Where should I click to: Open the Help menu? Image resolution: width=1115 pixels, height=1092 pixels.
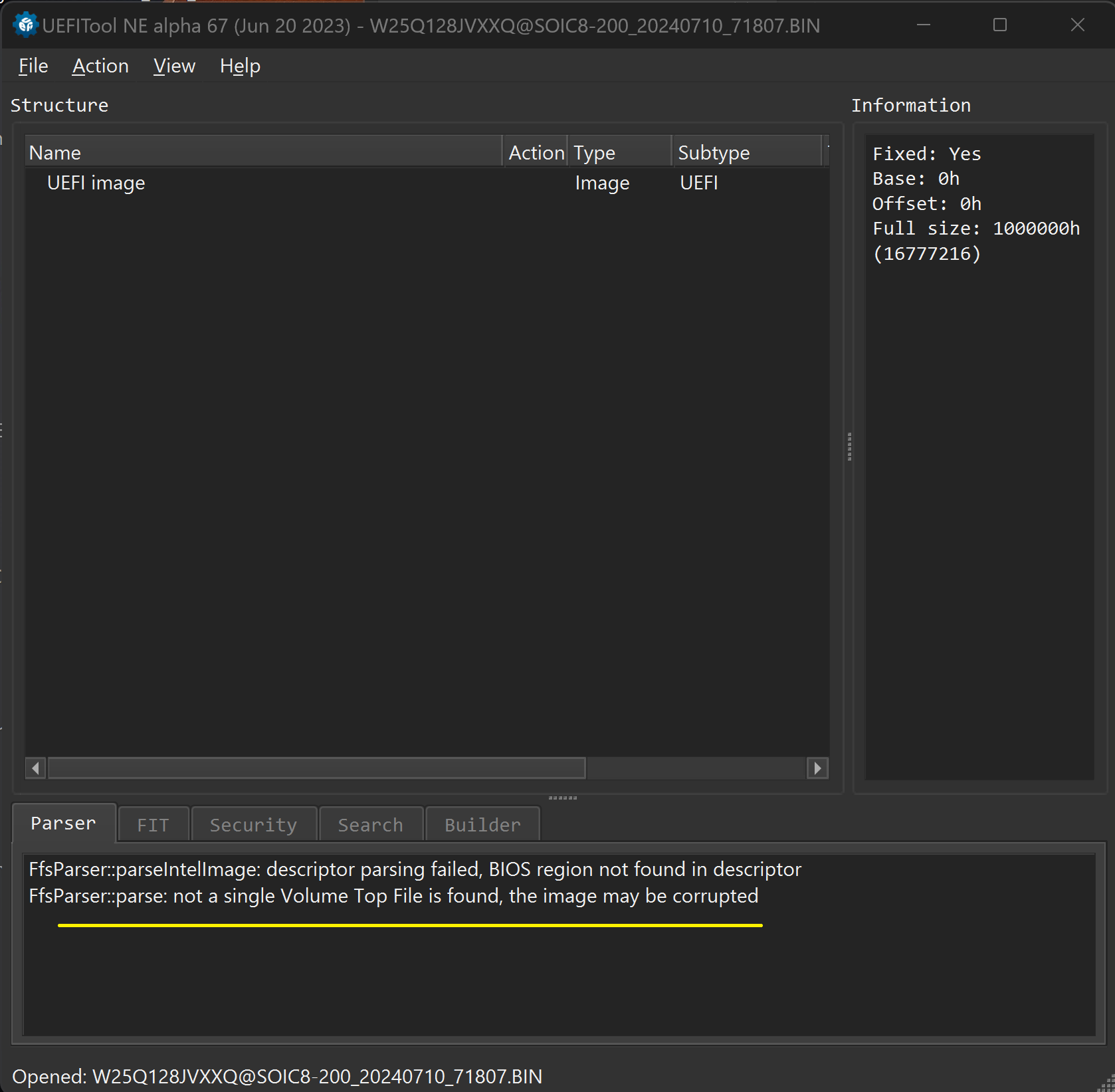coord(240,66)
